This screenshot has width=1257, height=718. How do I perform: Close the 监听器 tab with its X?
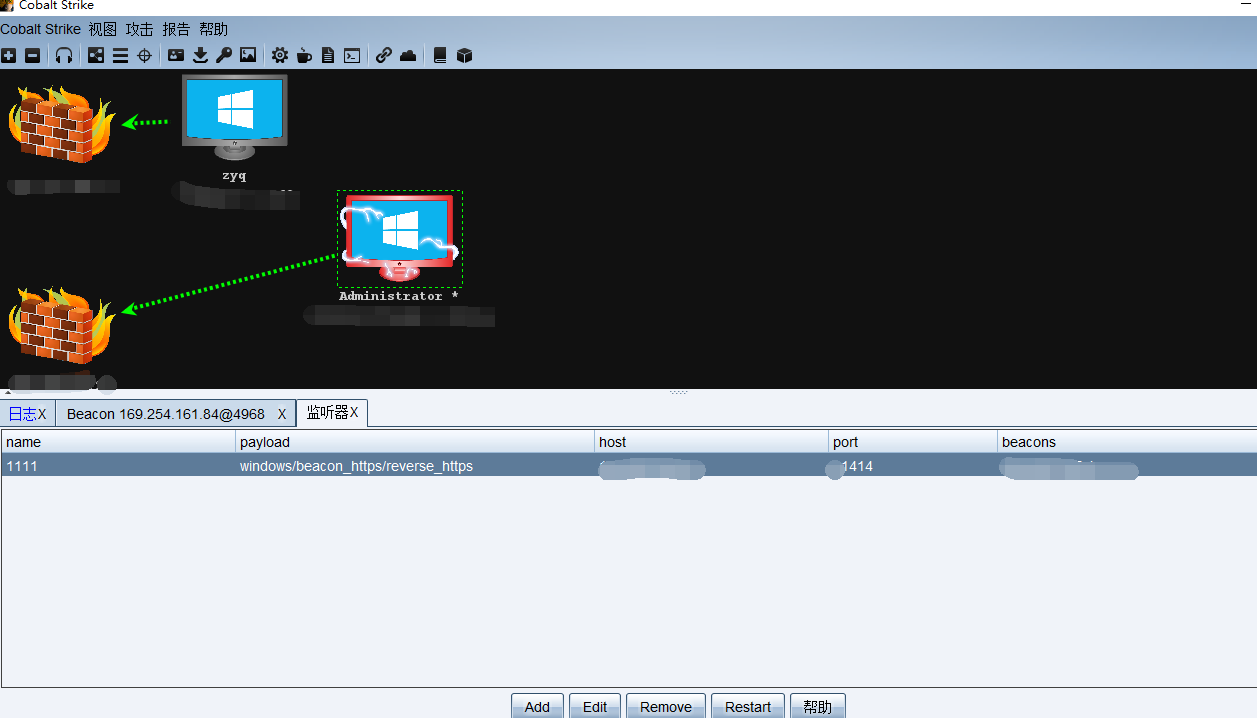pos(354,413)
